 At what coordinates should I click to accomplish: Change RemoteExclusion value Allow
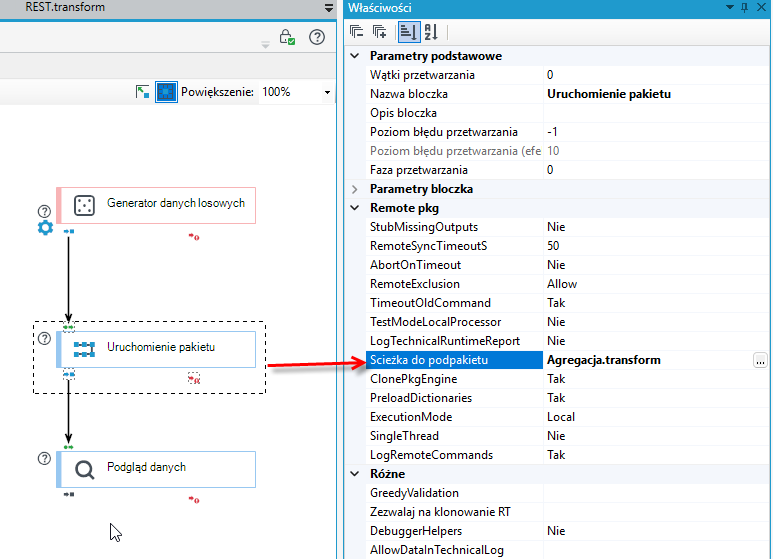tap(656, 284)
